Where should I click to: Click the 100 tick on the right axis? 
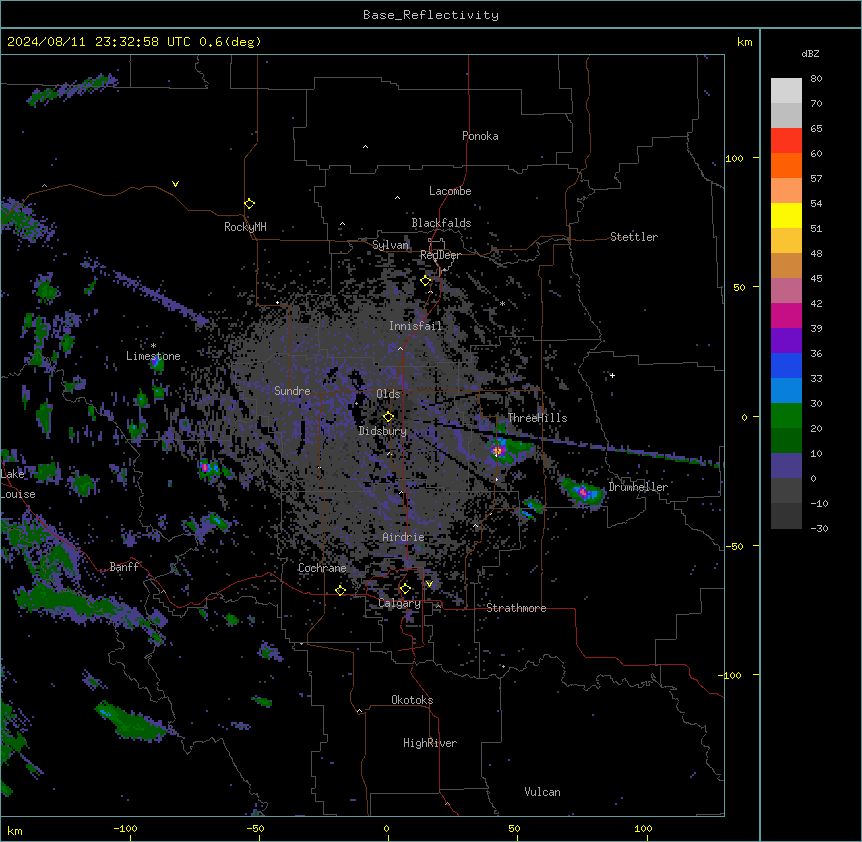[734, 158]
